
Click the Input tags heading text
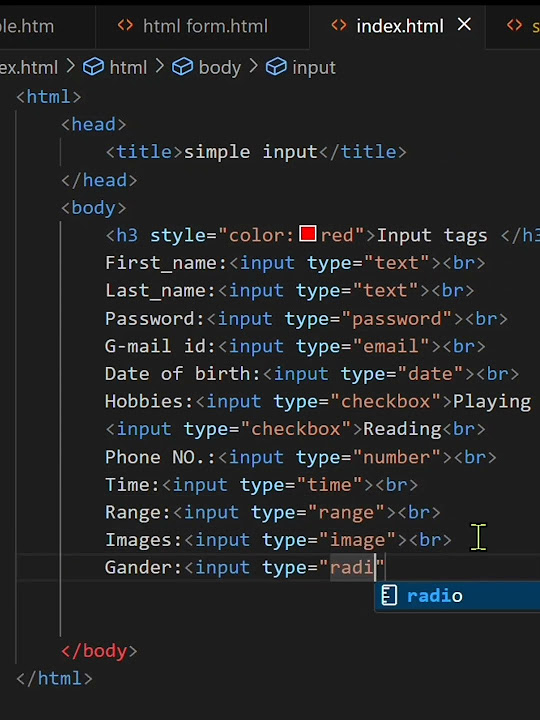(432, 236)
